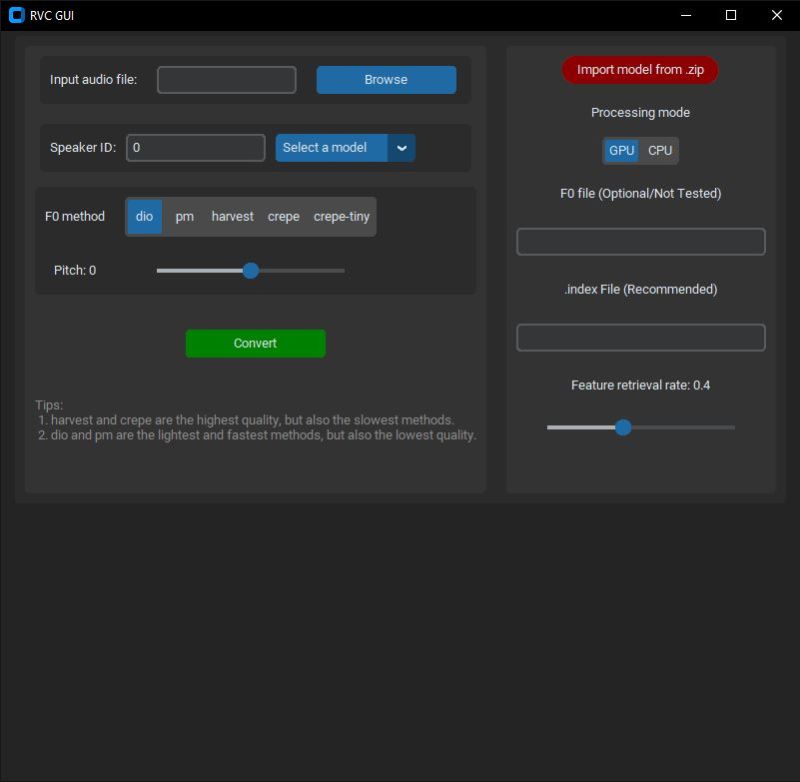The width and height of the screenshot is (800, 782).
Task: Select the pm F0 method
Action: click(184, 216)
